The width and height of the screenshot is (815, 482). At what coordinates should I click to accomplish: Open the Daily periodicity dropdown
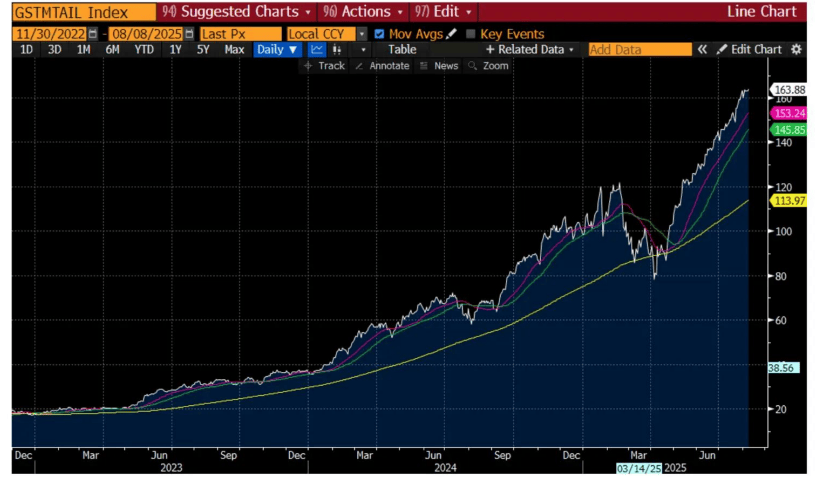coord(278,50)
